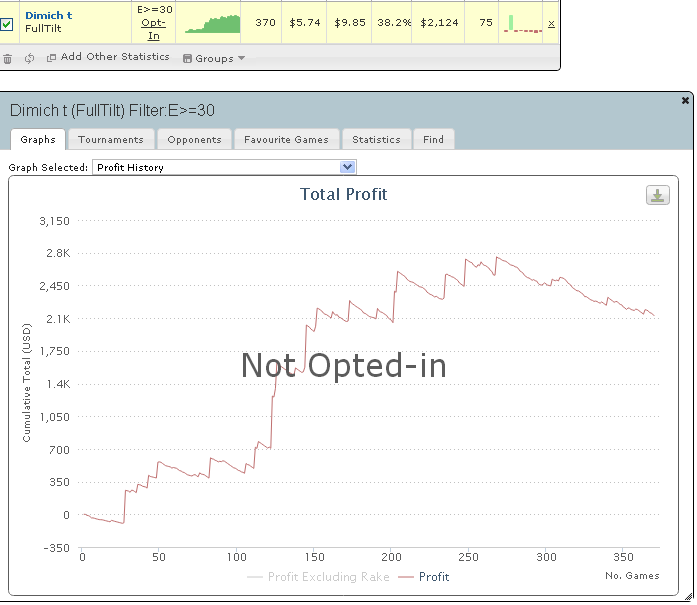Switch to the Graphs tab
This screenshot has width=697, height=605.
click(x=38, y=140)
